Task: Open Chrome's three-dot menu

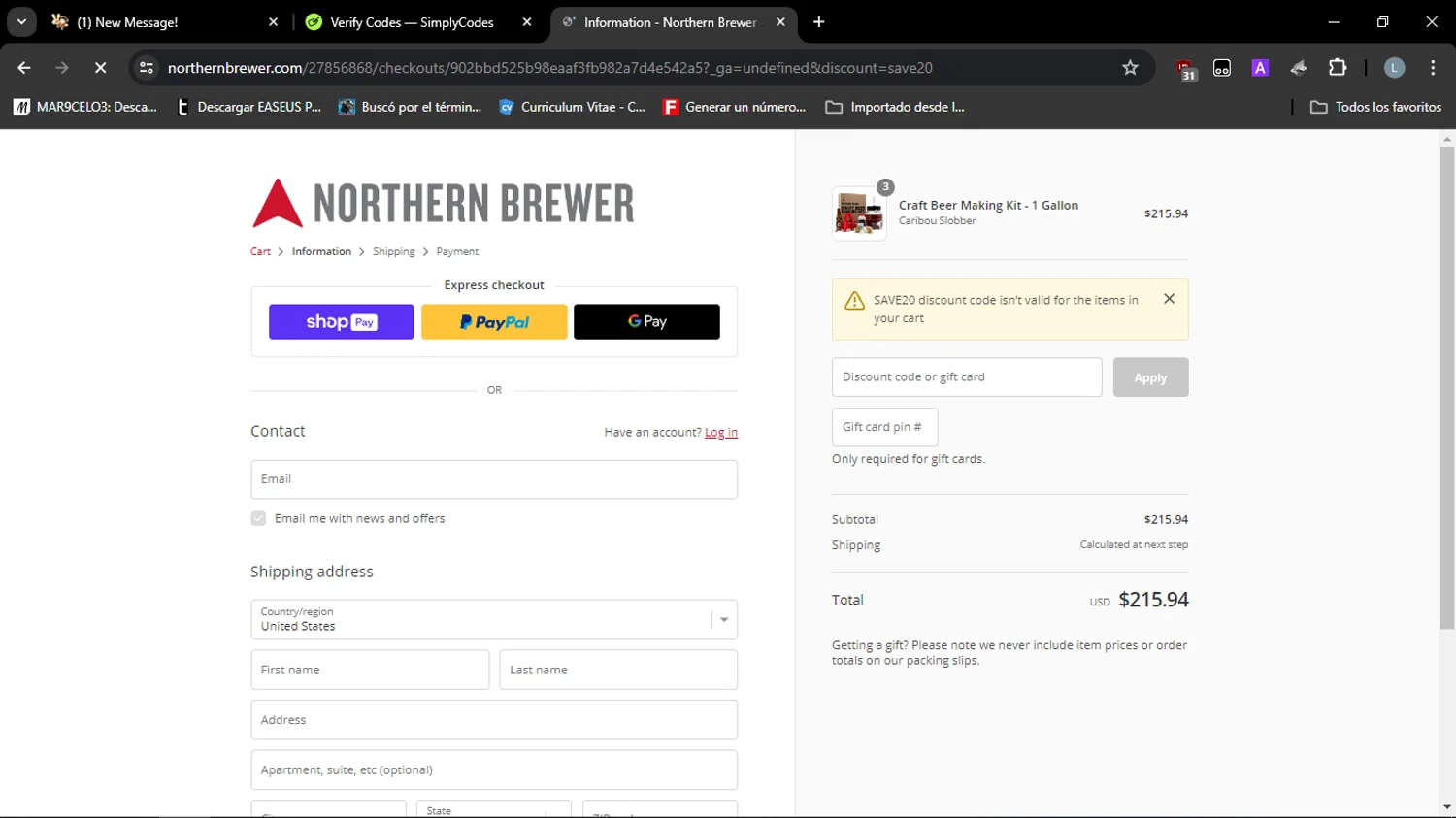Action: (1433, 68)
